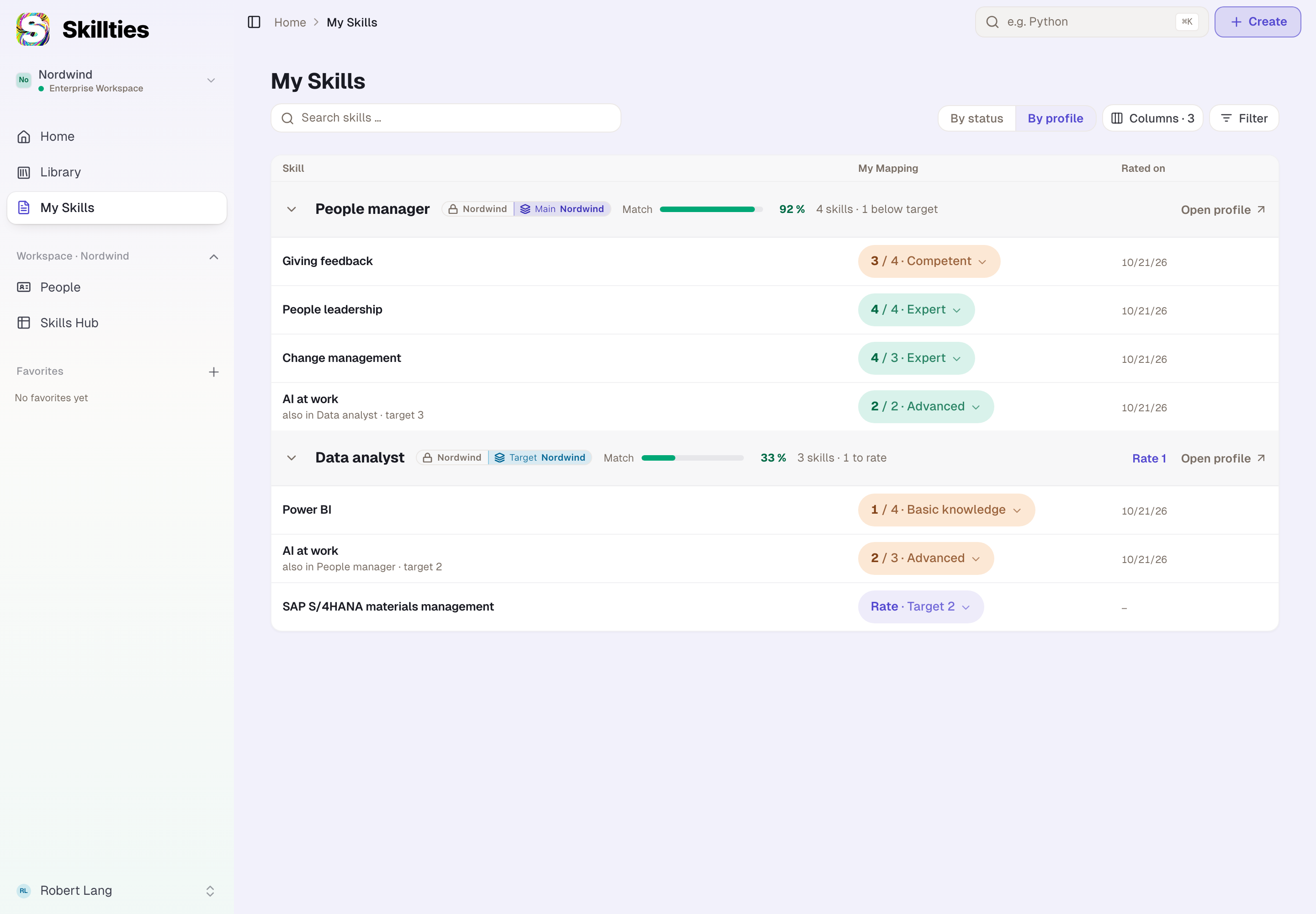This screenshot has width=1316, height=914.
Task: Open profile for People manager
Action: 1223,210
